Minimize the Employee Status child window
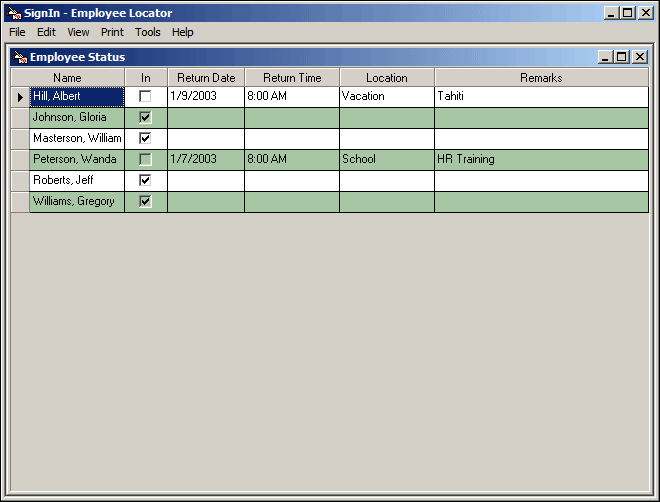 (605, 57)
